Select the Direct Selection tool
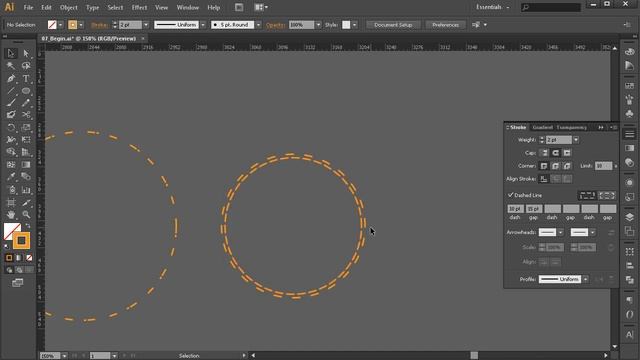Screen dimensions: 640x360 pos(26,53)
